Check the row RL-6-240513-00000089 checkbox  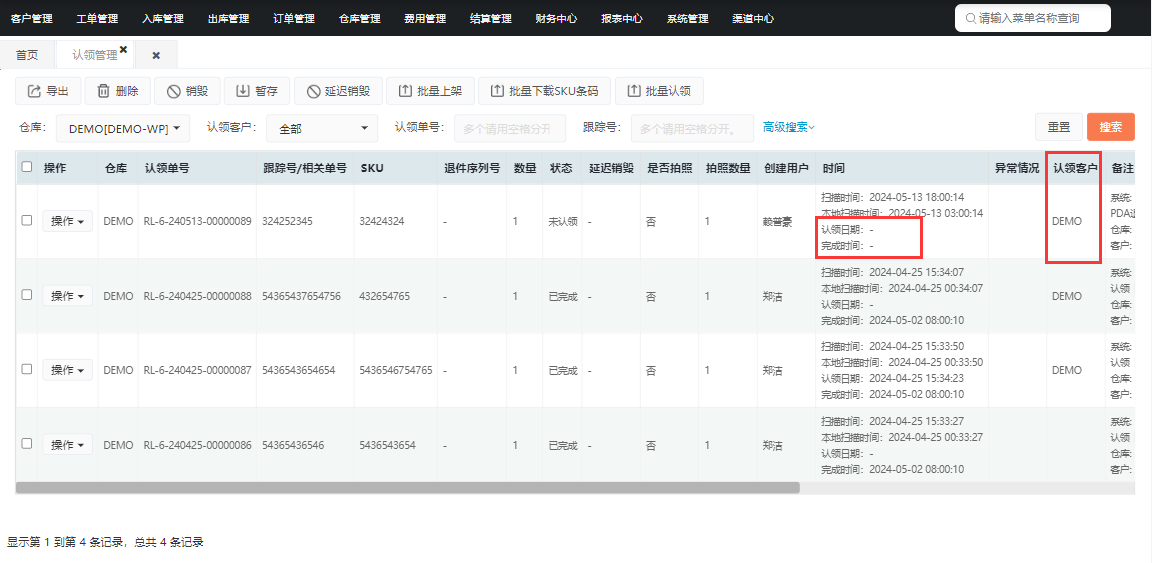click(x=27, y=220)
